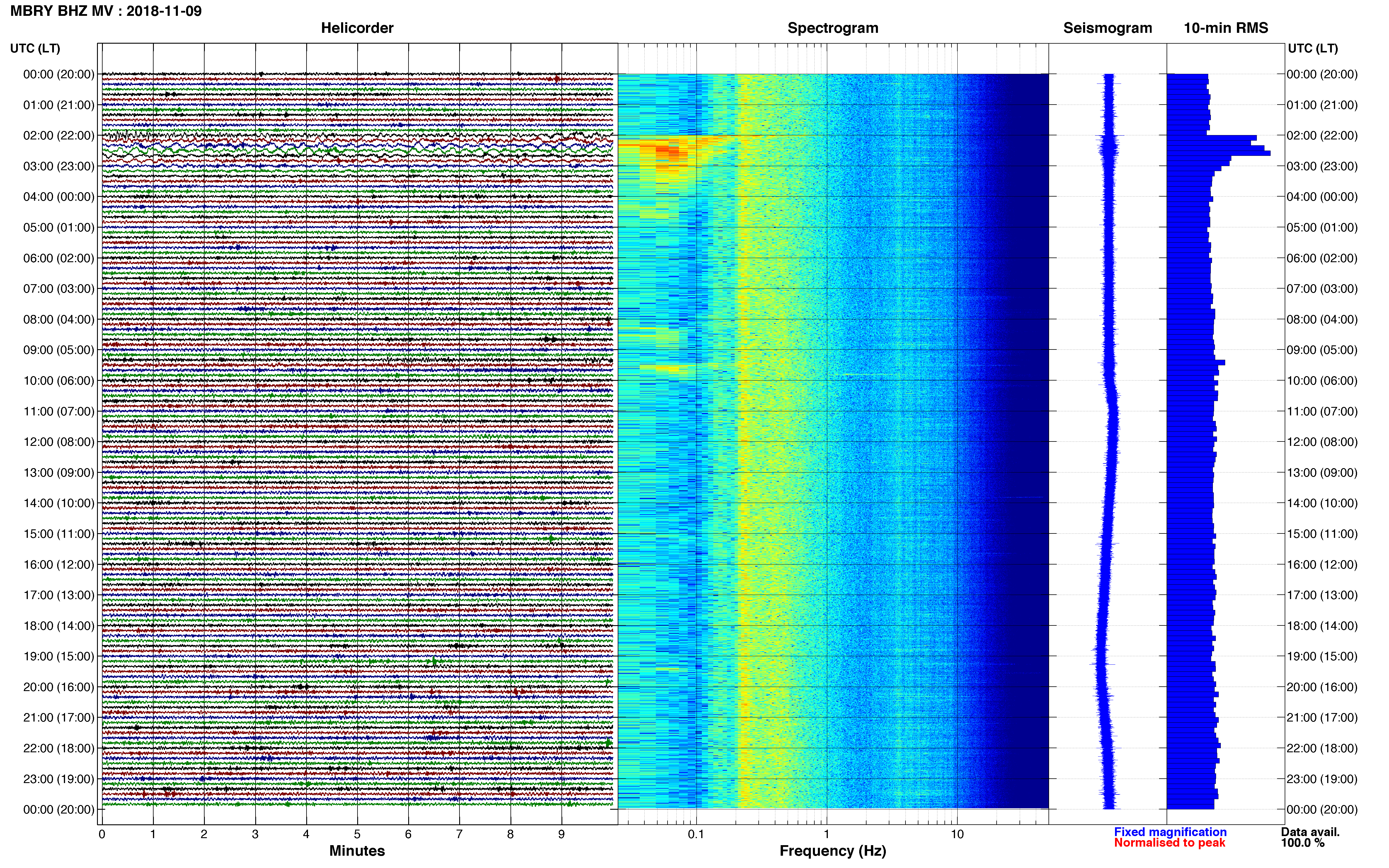Click the tallest peak bar in 10-min RMS
1389x868 pixels.
click(1218, 153)
